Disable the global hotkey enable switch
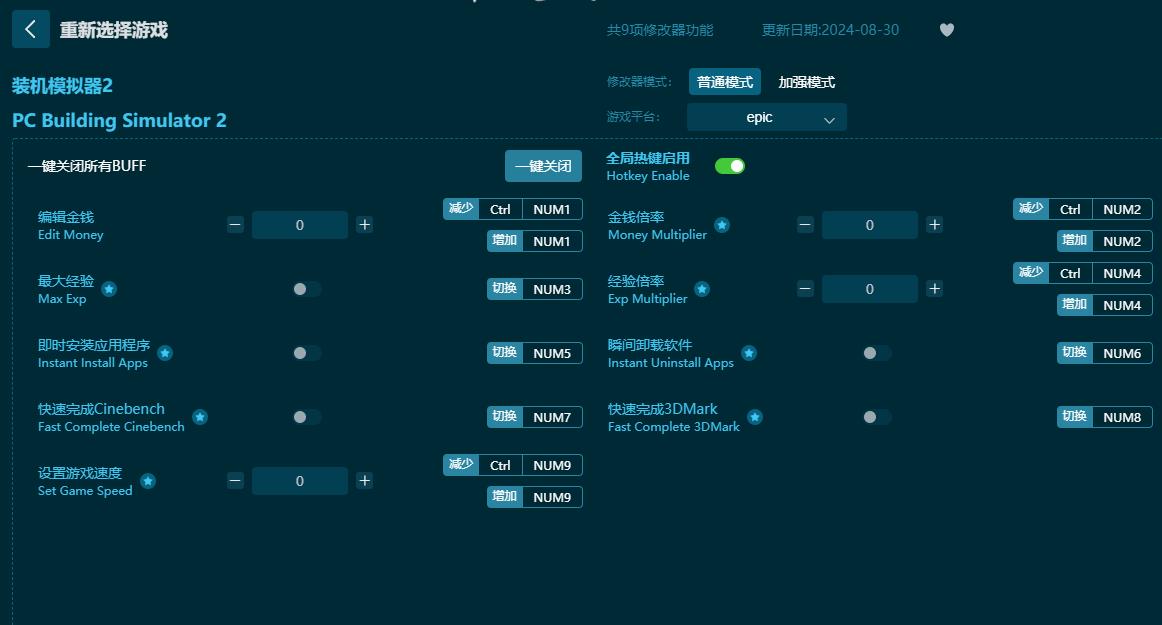Image resolution: width=1162 pixels, height=625 pixels. click(x=729, y=165)
